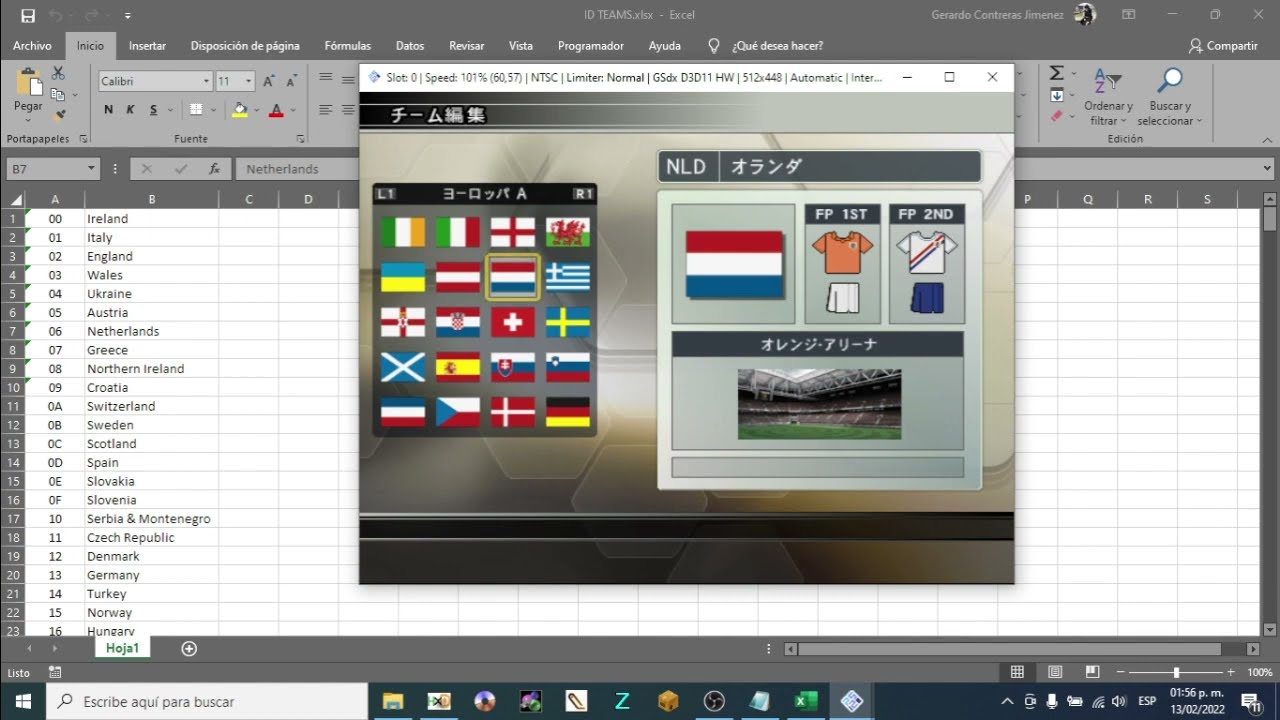Switch to Disposición de página tab

(245, 46)
